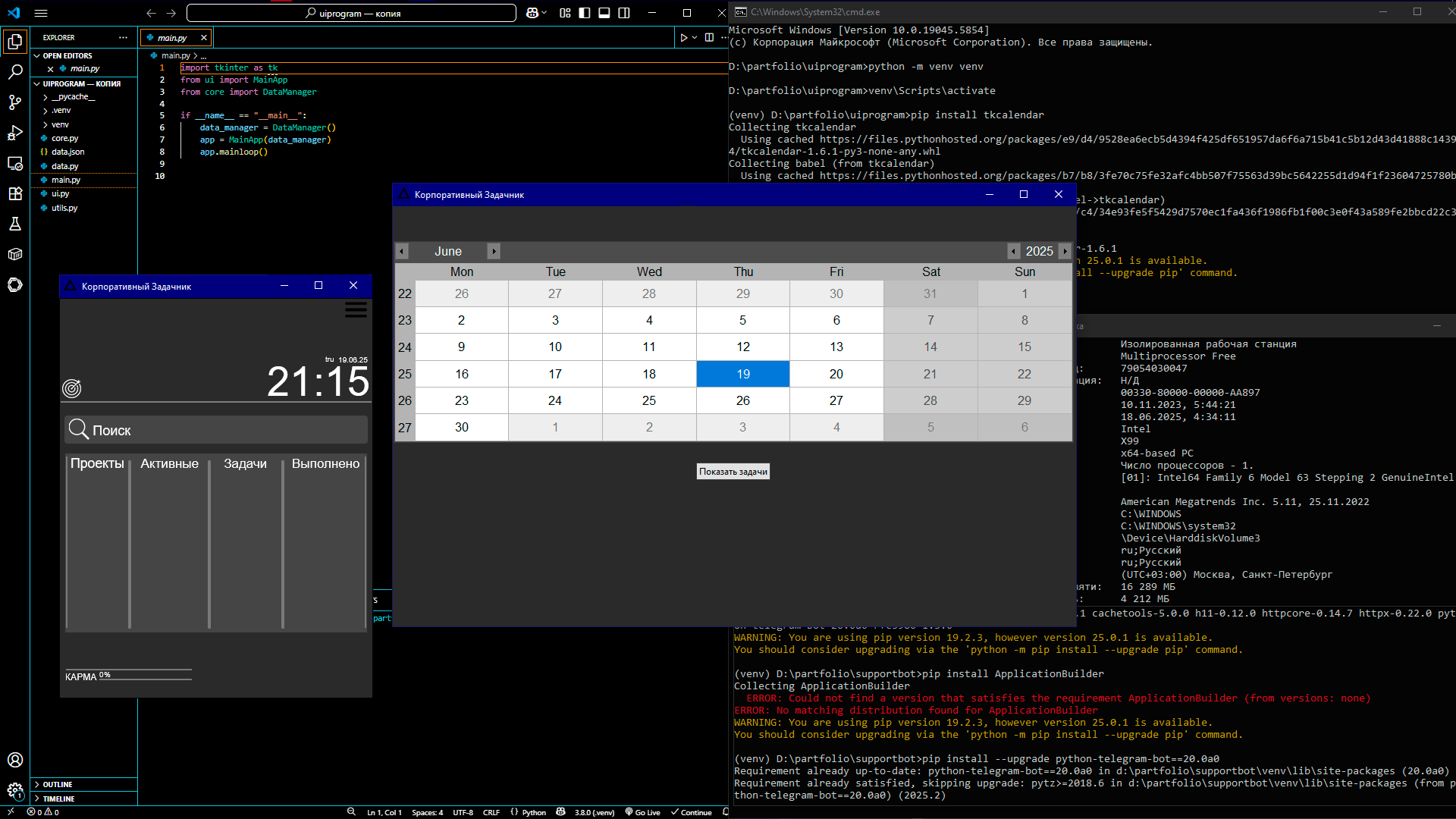This screenshot has width=1456, height=819.
Task: Go back with the navigation left arrow
Action: click(x=151, y=13)
